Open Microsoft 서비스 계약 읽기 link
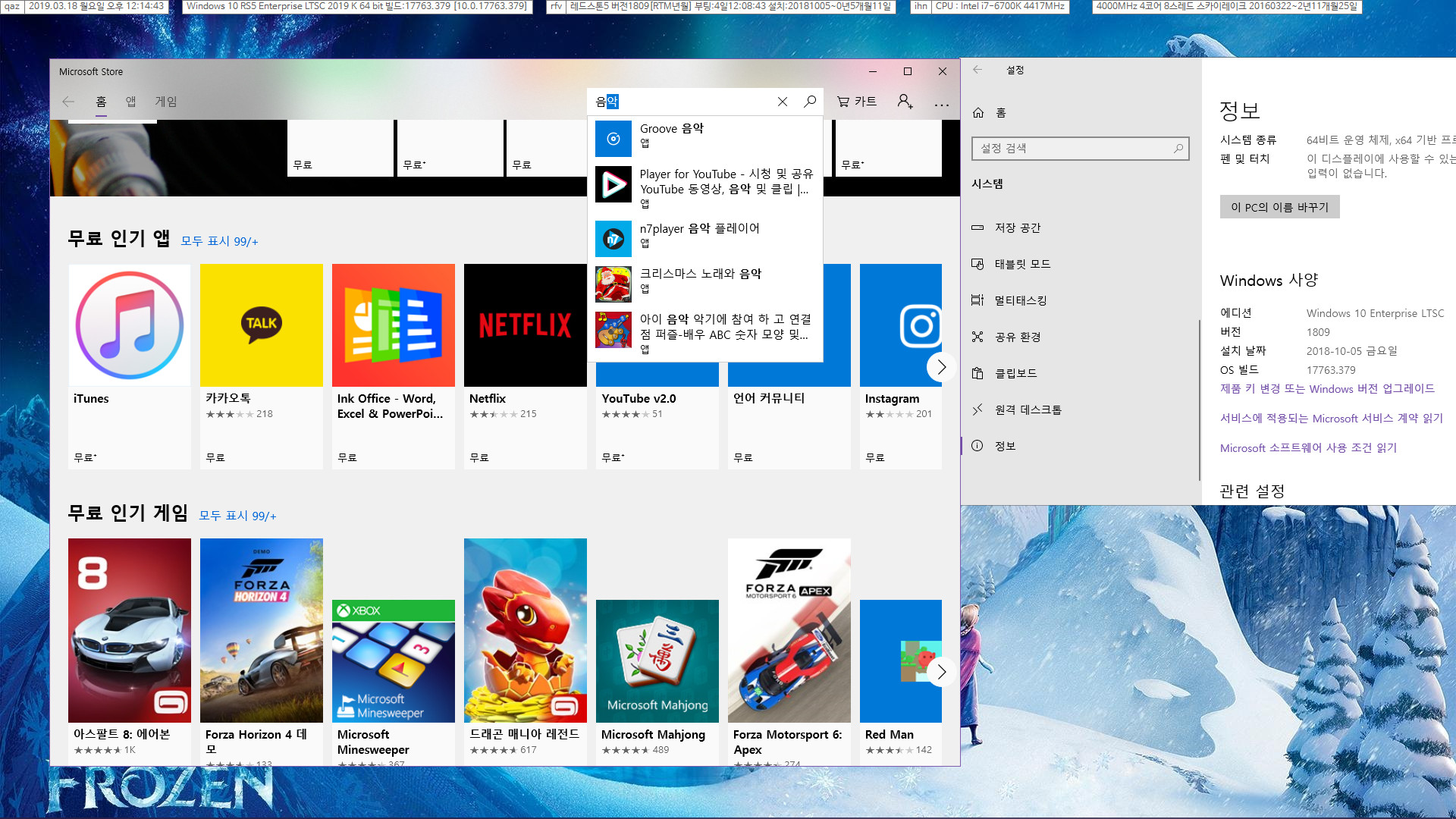The image size is (1456, 819). [x=1331, y=419]
